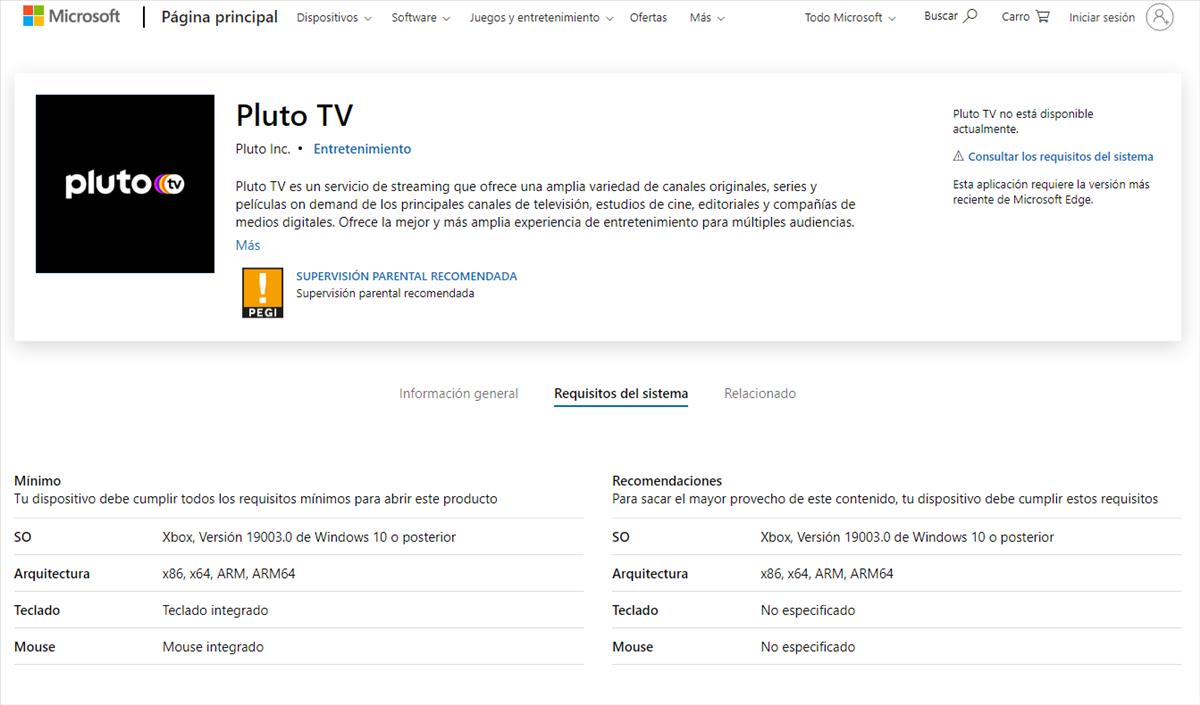Click the user account avatar icon
Viewport: 1200px width, 705px height.
click(x=1160, y=17)
